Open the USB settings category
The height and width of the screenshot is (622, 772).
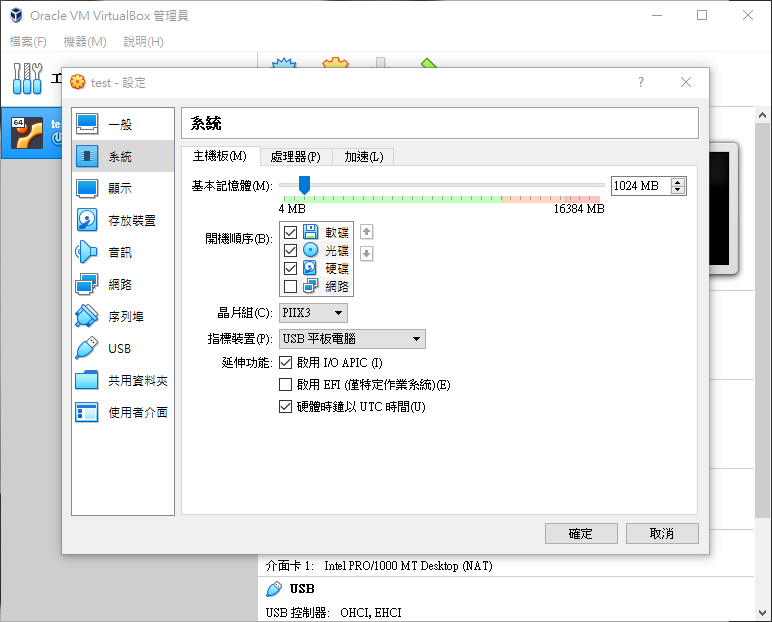(x=123, y=348)
